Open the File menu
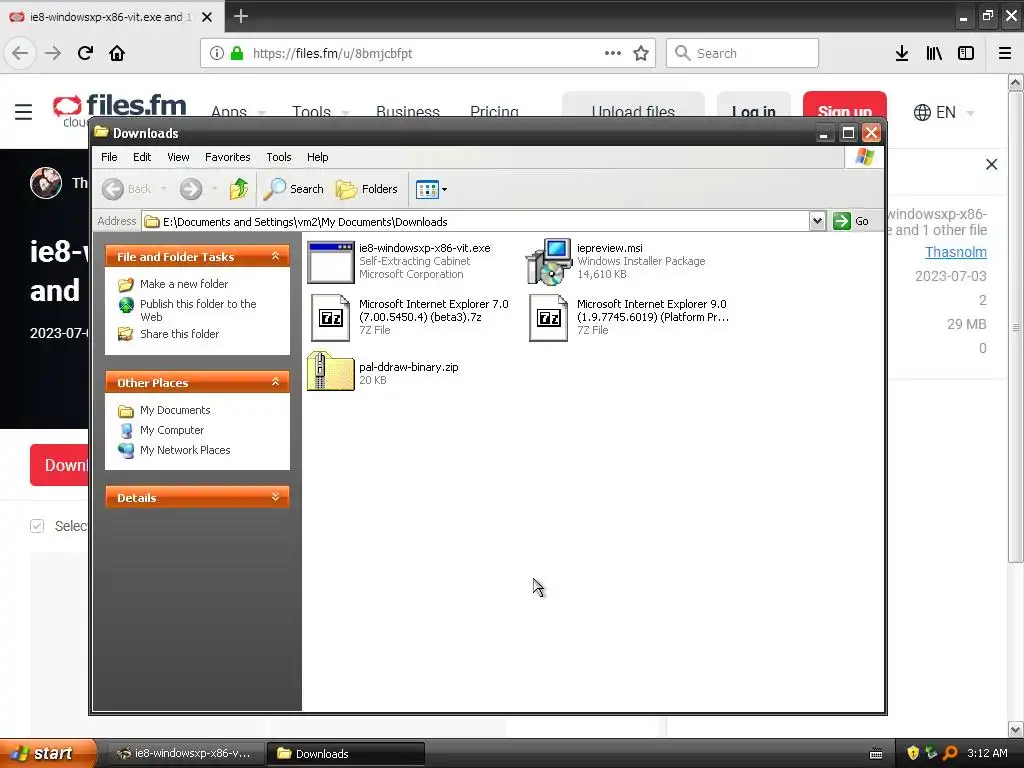The width and height of the screenshot is (1024, 768). coord(109,157)
